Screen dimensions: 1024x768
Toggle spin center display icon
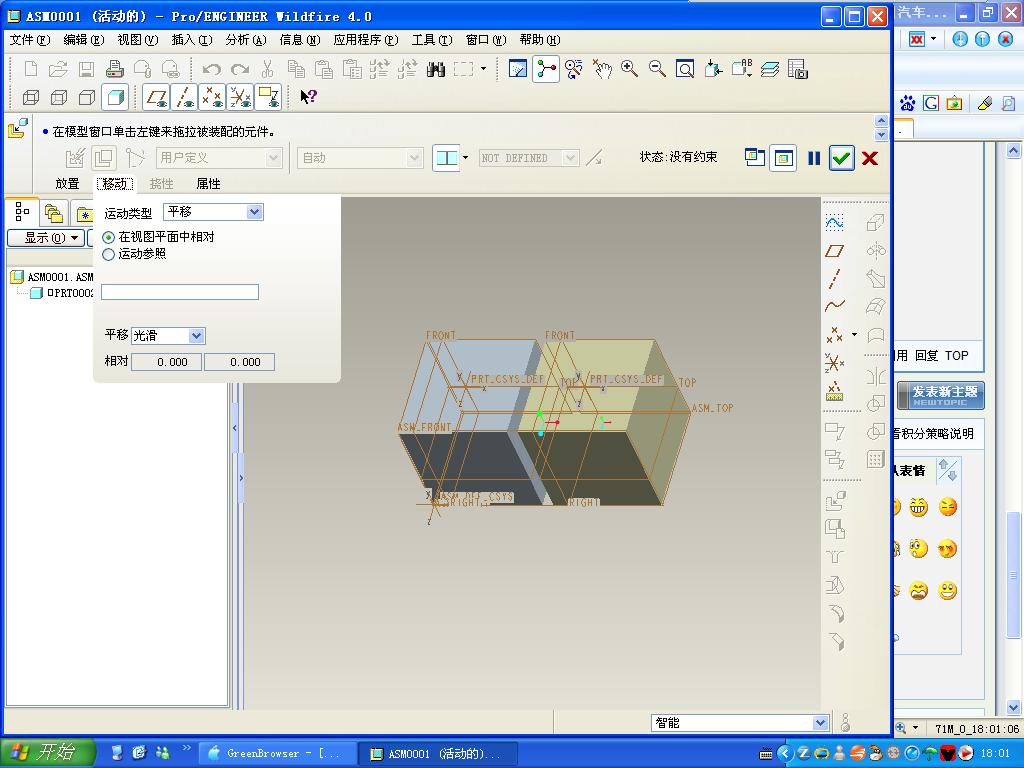pyautogui.click(x=546, y=69)
